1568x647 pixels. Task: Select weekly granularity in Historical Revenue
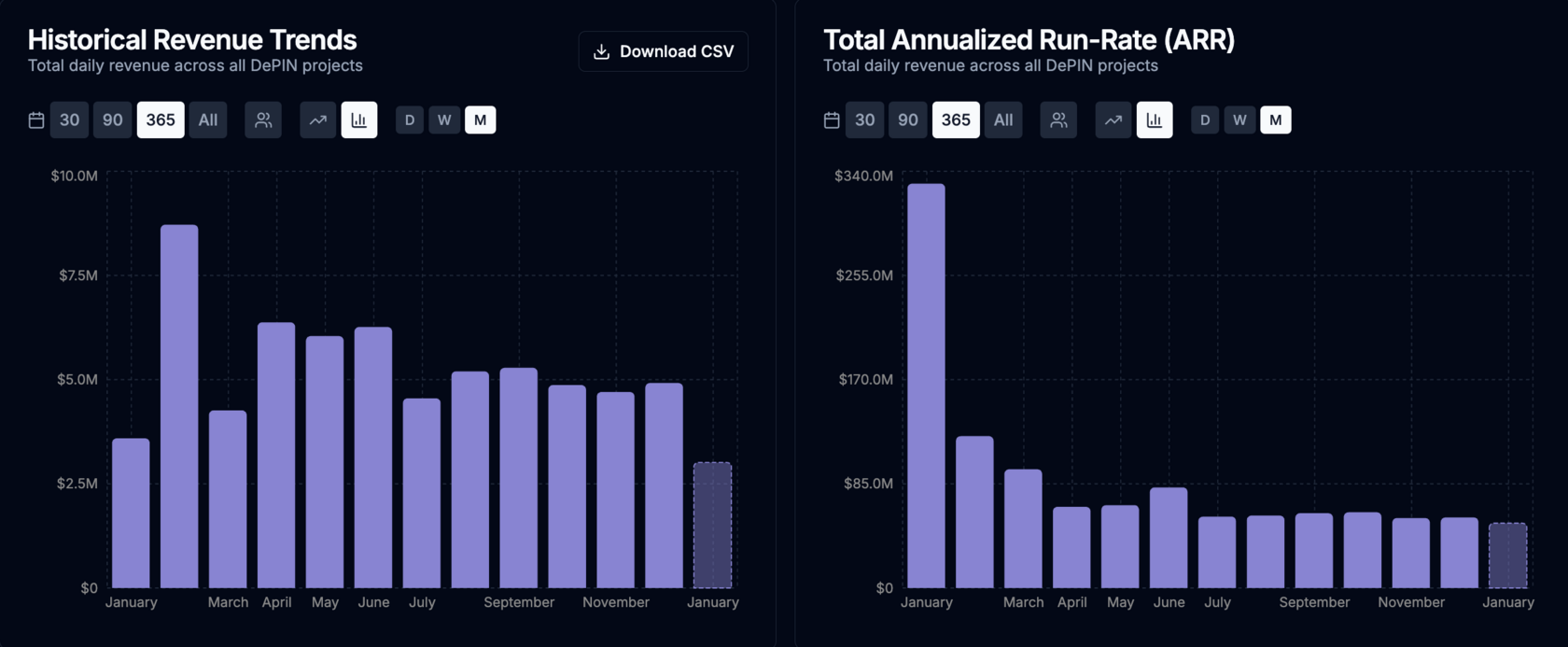(444, 120)
